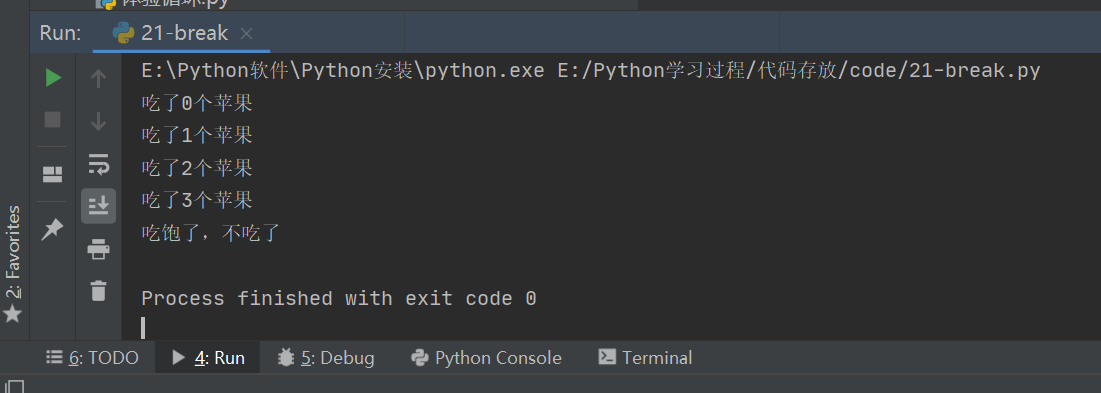Screen dimensions: 1101x393
Task: Open the 6: TODO tool window
Action: (92, 358)
